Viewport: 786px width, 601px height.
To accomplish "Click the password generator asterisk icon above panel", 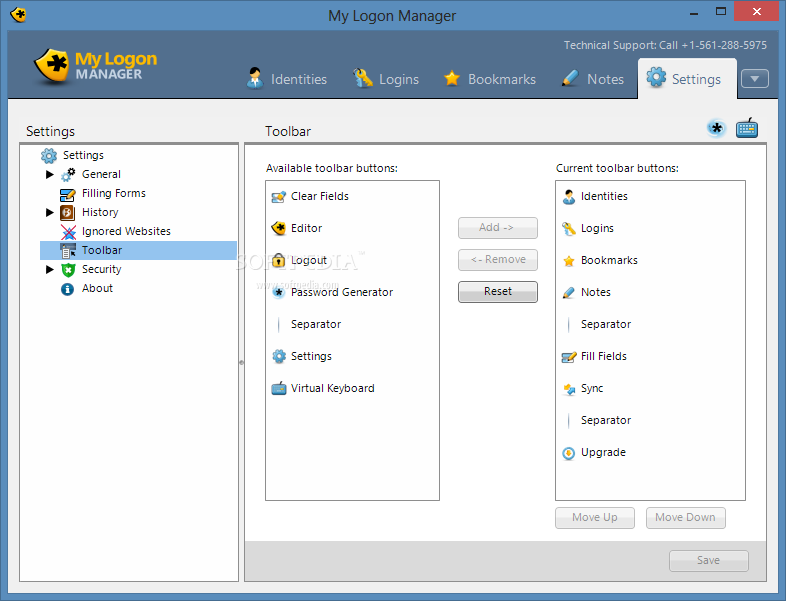I will [717, 128].
